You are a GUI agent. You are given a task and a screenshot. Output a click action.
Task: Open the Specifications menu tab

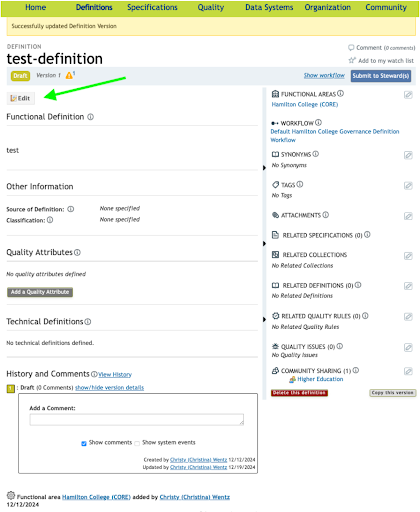152,7
